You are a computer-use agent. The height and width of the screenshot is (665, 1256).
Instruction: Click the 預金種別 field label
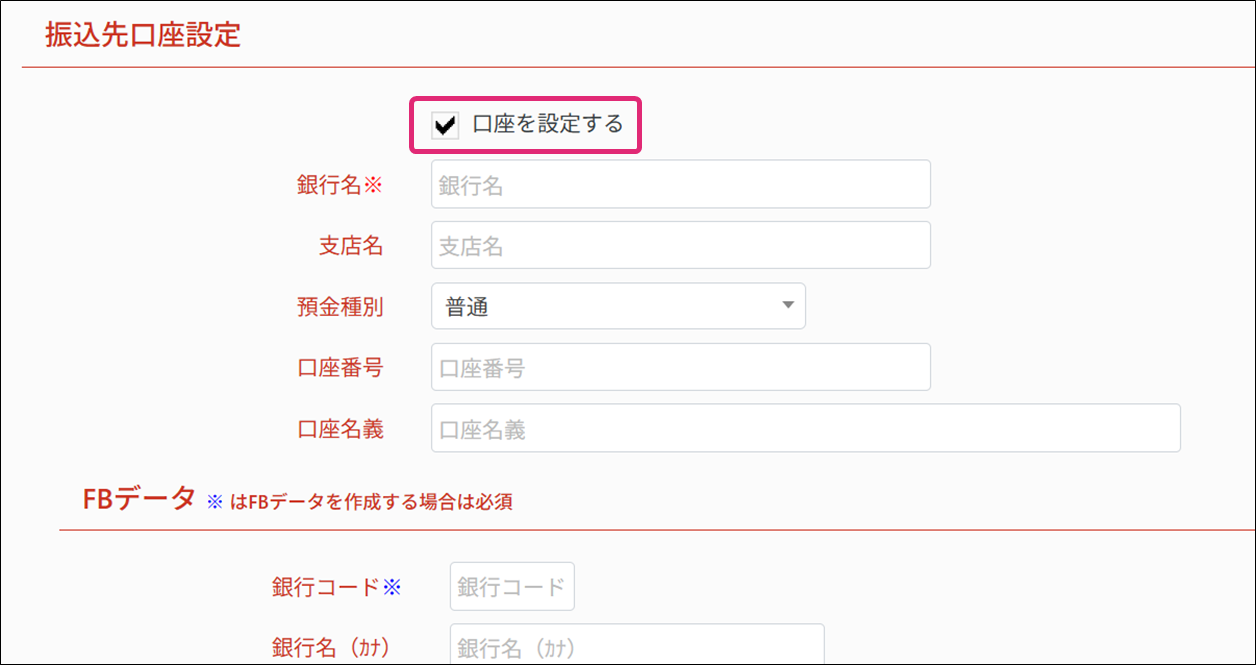pyautogui.click(x=339, y=307)
